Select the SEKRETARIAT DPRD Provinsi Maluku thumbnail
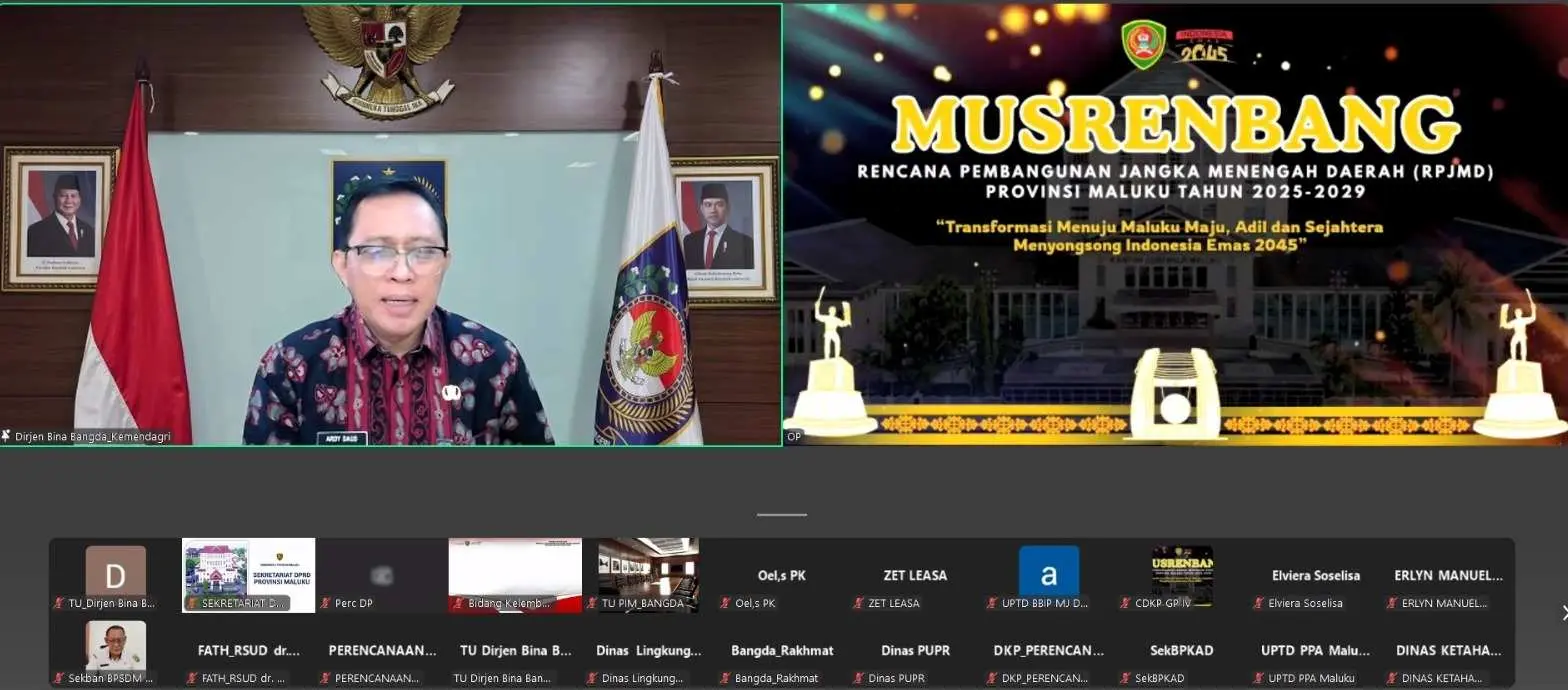 [248, 568]
